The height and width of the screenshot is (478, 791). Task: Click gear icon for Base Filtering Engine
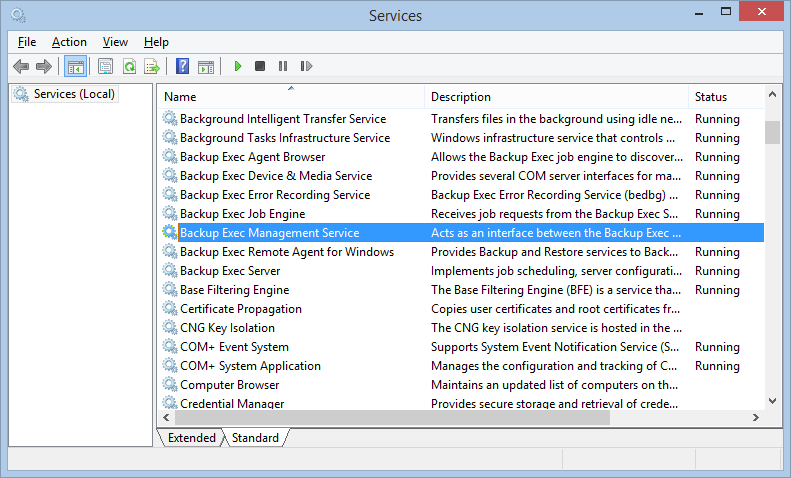pyautogui.click(x=170, y=289)
